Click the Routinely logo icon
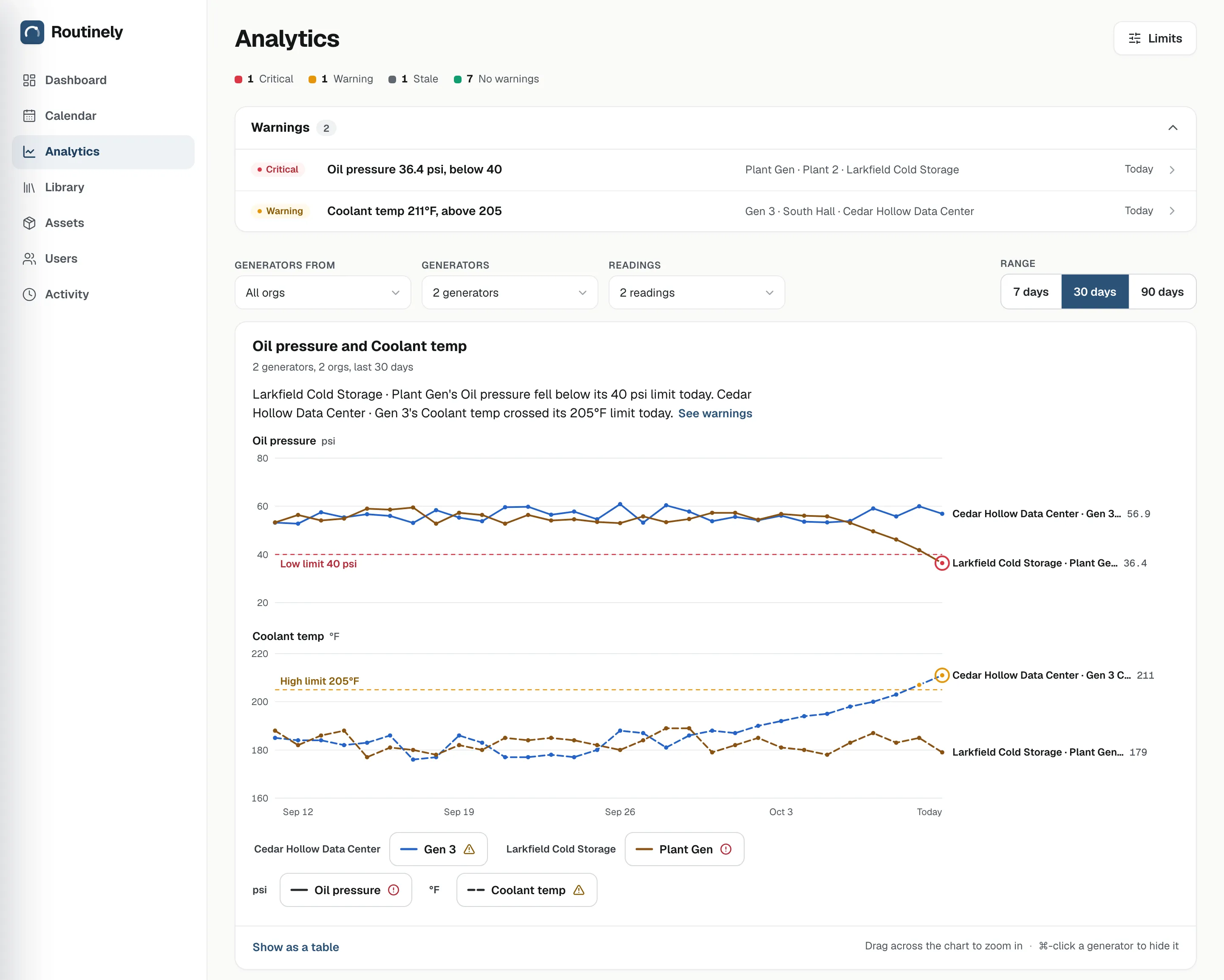This screenshot has height=980, width=1224. 32,32
